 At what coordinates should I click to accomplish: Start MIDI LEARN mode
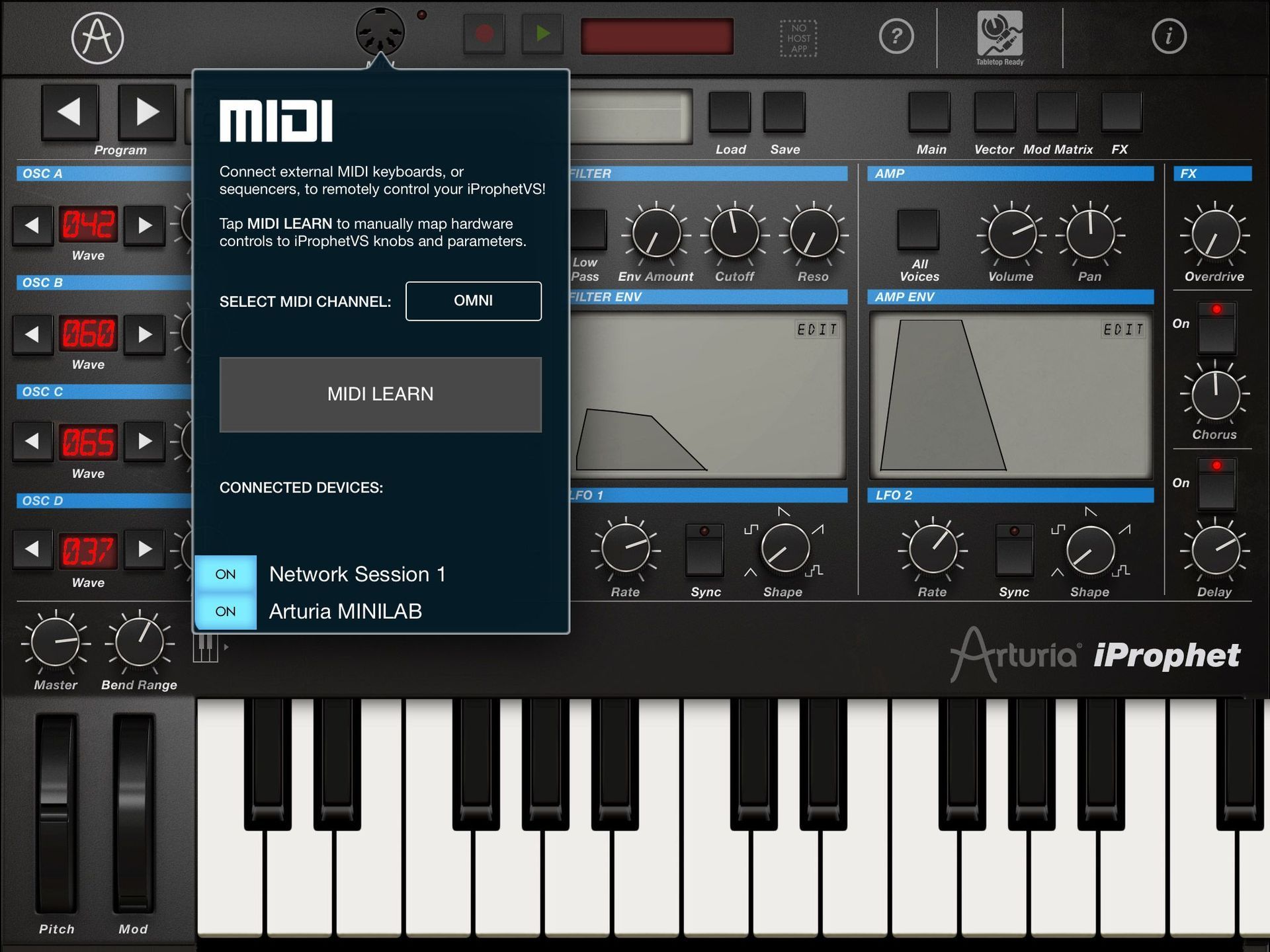point(380,395)
